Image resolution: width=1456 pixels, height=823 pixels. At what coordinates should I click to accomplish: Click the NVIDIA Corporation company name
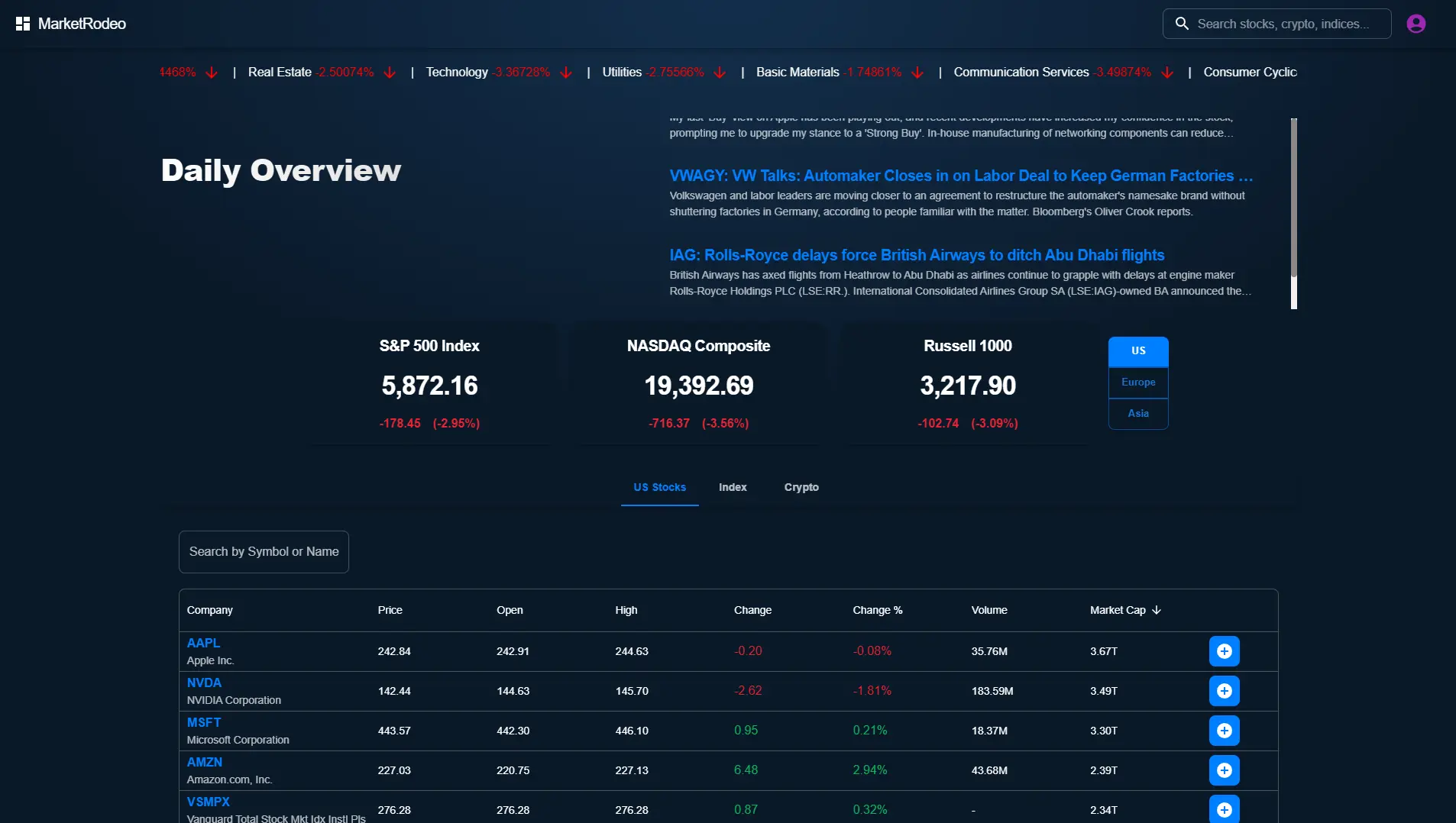pos(234,700)
